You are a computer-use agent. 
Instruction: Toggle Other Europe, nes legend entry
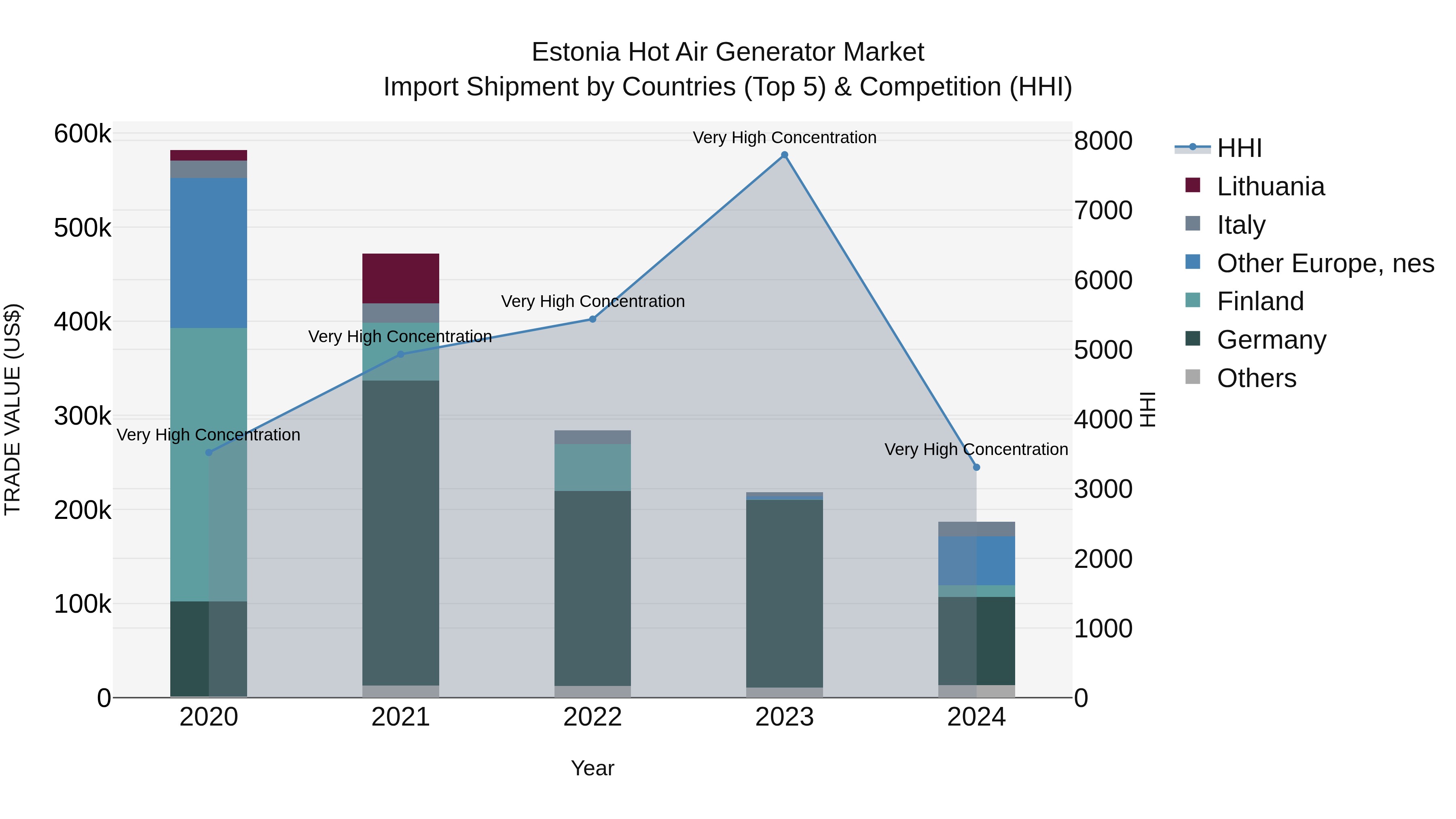click(1309, 263)
